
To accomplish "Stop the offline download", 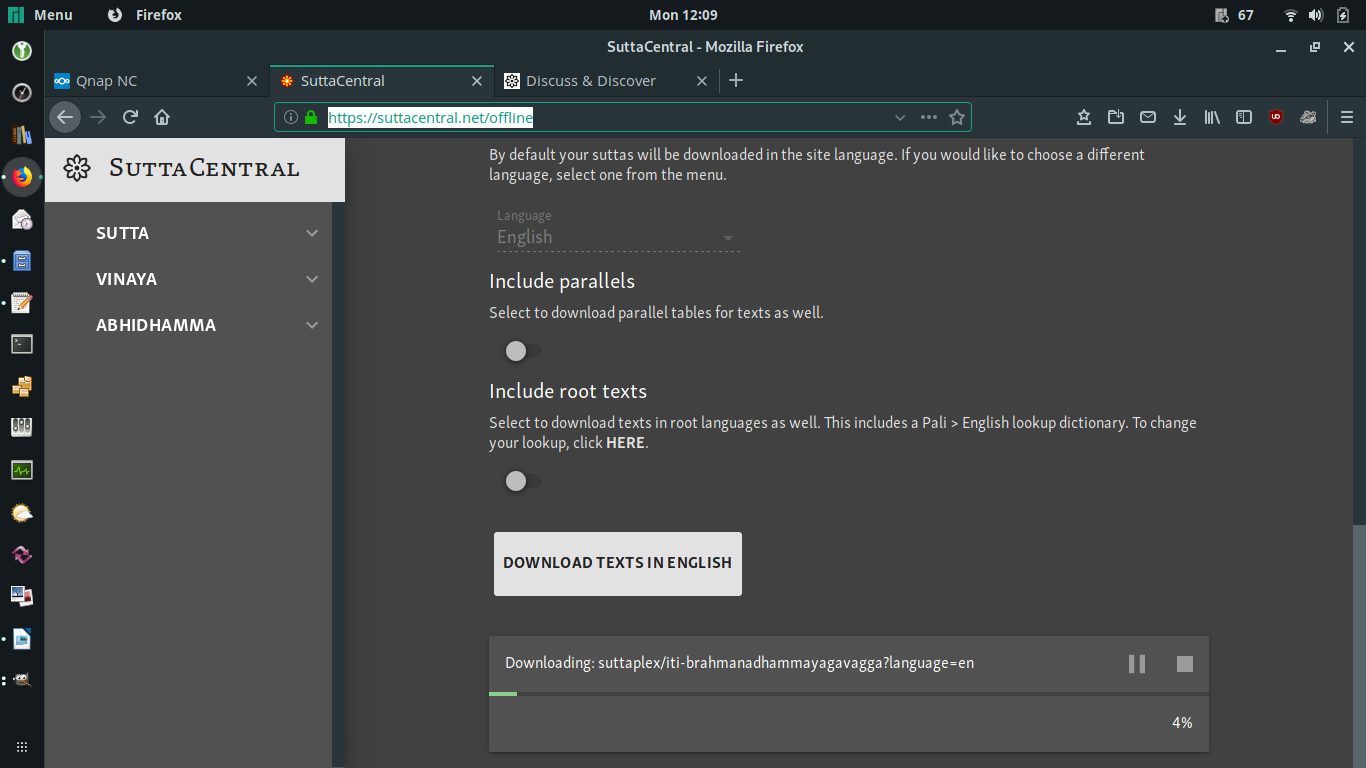I will pos(1185,664).
